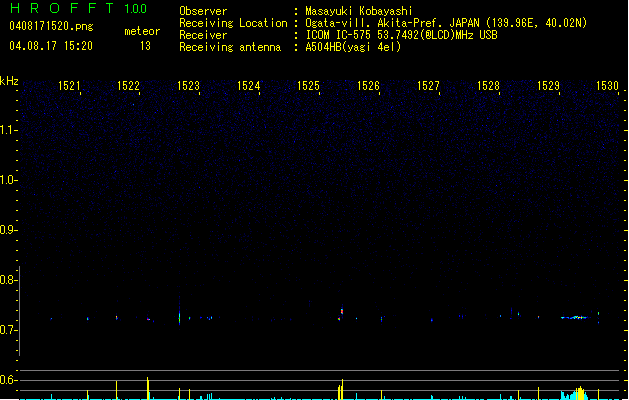Click the 1527 time axis marker
Viewport: 629px width, 400px height.
tap(428, 86)
